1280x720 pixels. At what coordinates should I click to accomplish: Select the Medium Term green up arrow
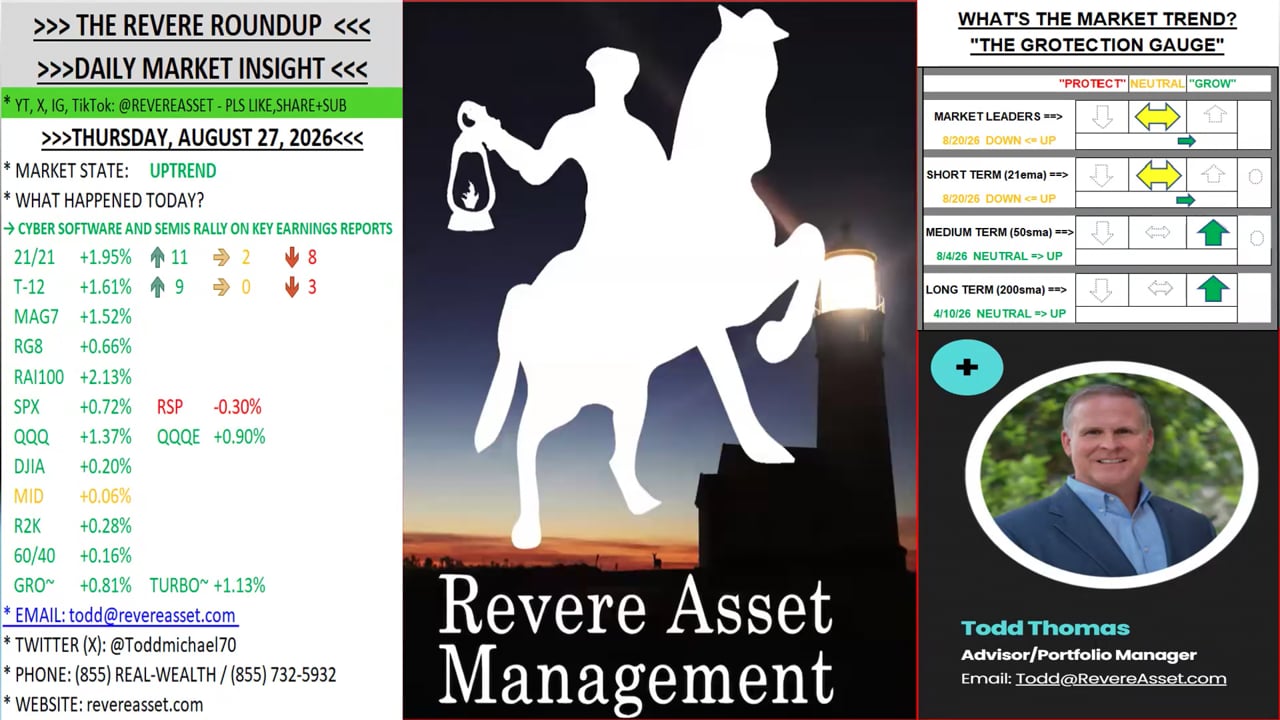tap(1212, 232)
